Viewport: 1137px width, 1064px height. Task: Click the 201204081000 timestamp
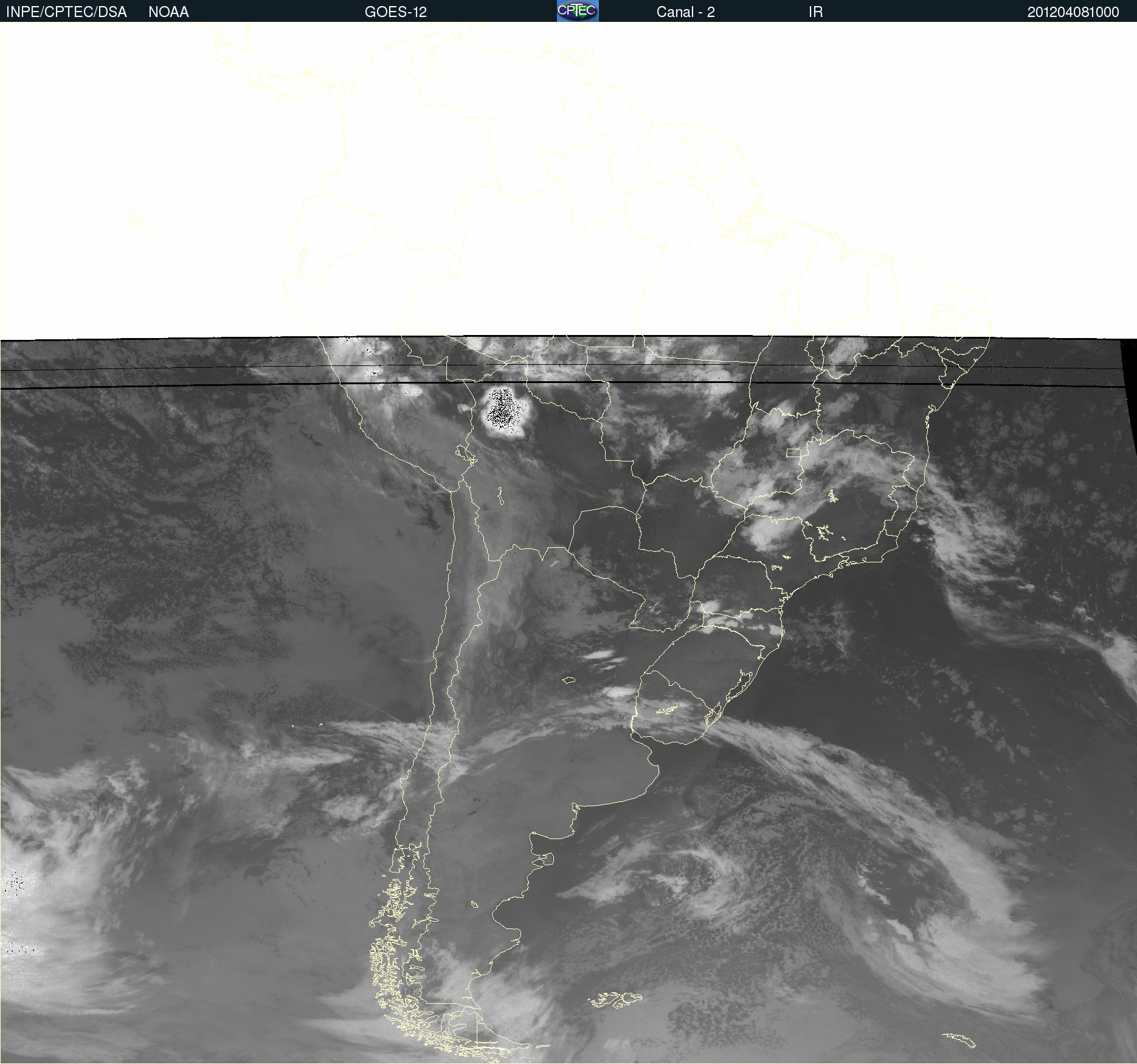(x=1073, y=12)
